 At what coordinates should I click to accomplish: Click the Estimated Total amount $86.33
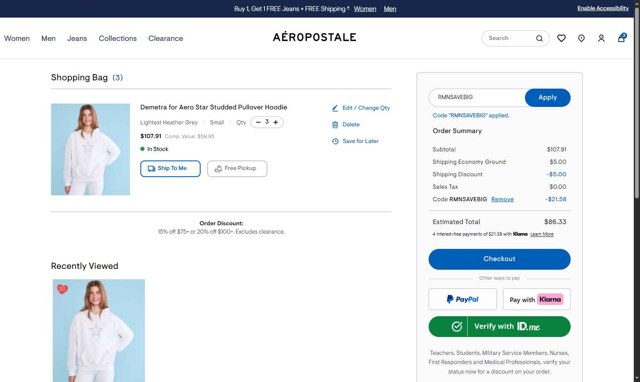tap(555, 222)
